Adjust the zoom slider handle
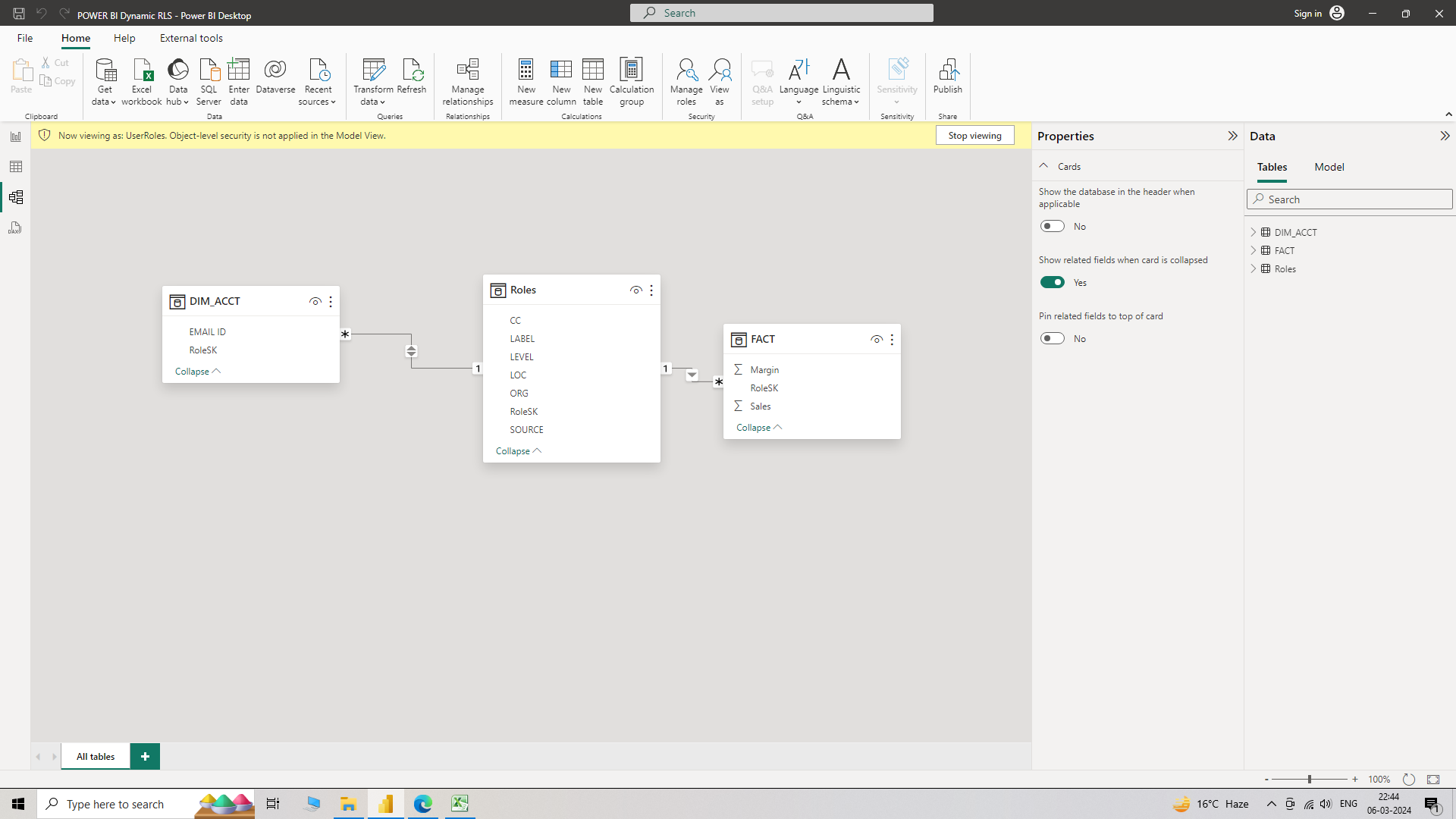The image size is (1456, 819). point(1309,780)
